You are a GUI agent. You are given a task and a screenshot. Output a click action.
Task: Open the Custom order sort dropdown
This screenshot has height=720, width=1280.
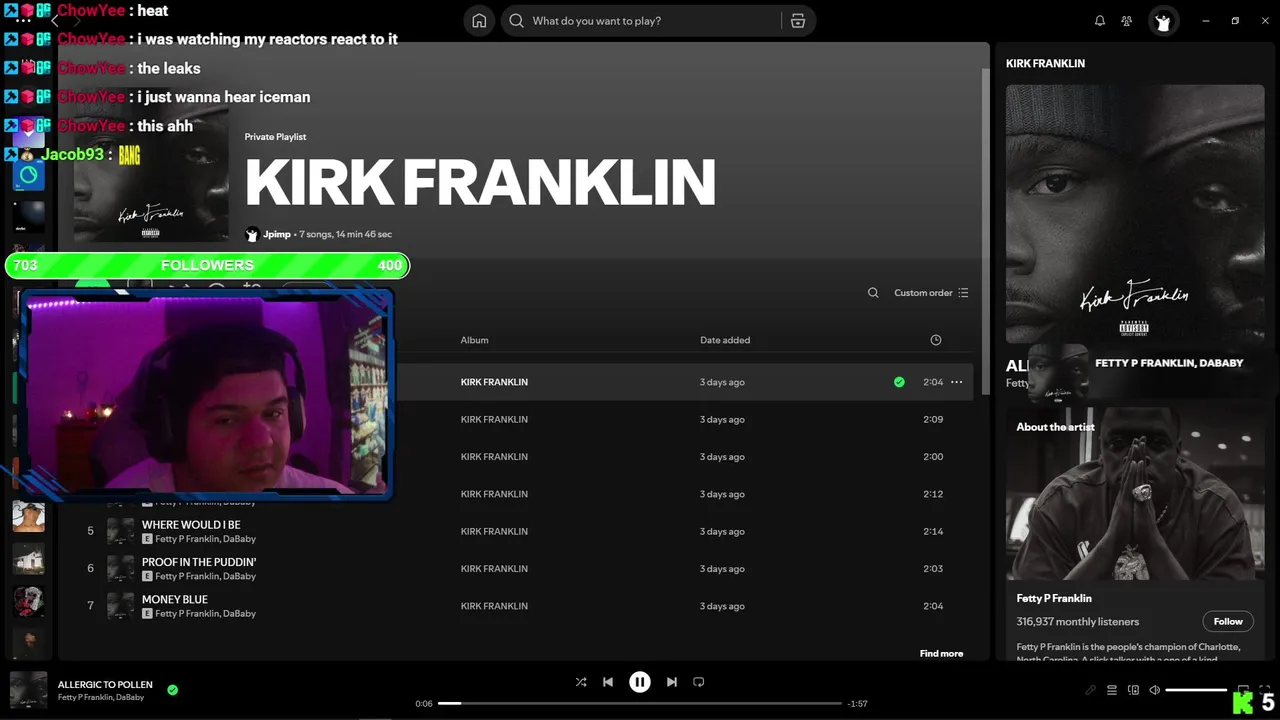[x=931, y=293]
